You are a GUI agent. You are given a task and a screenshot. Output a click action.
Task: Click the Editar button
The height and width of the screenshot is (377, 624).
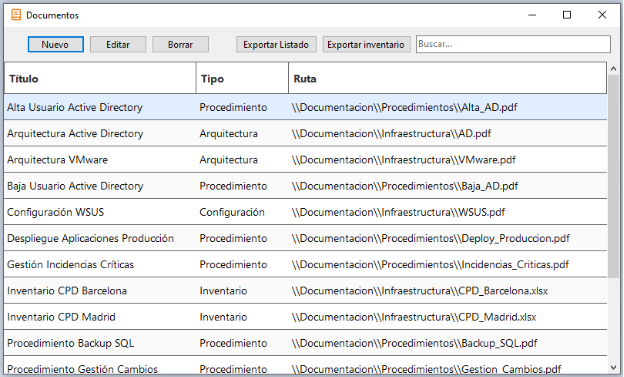[118, 44]
